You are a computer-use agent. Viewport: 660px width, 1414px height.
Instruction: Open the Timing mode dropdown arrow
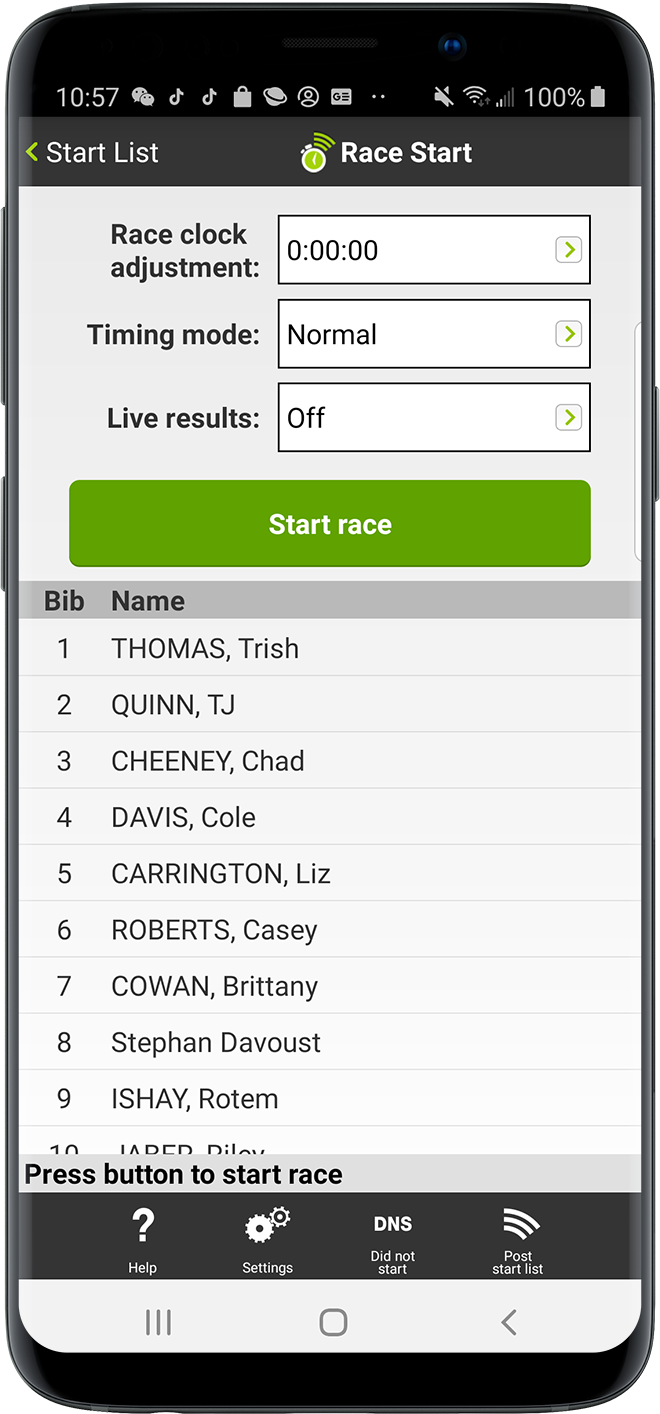(x=568, y=334)
